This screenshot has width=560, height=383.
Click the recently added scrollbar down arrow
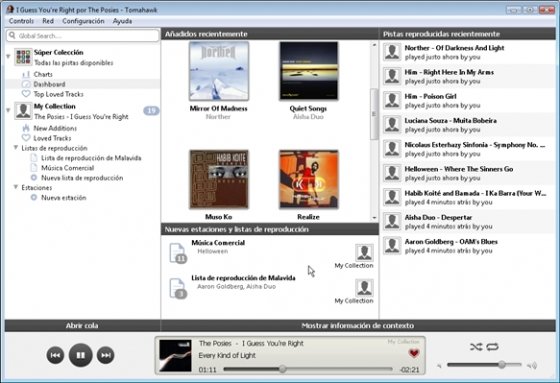374,218
